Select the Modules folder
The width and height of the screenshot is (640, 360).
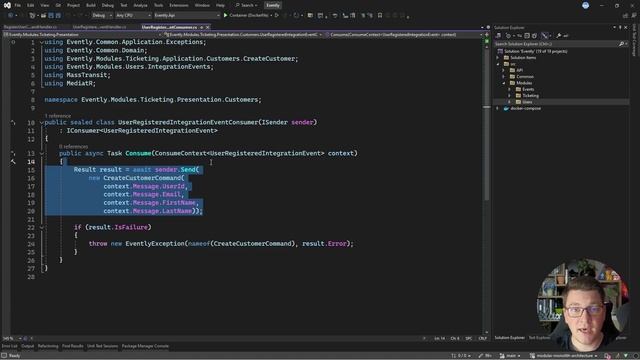tap(524, 83)
